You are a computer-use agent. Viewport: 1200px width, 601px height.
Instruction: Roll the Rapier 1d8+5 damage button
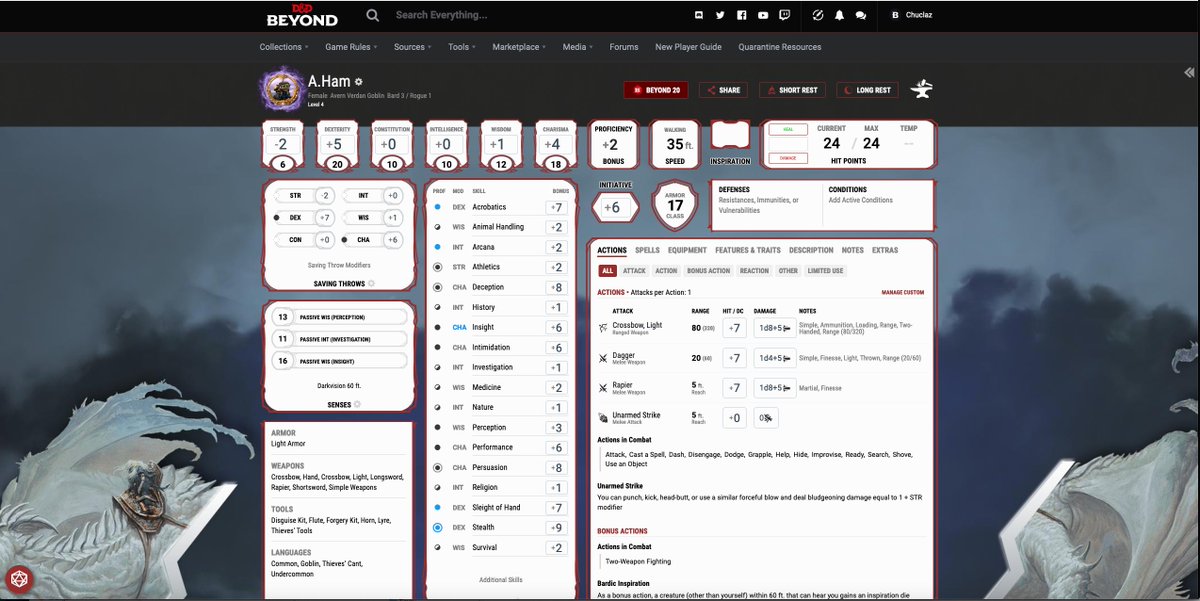776,387
